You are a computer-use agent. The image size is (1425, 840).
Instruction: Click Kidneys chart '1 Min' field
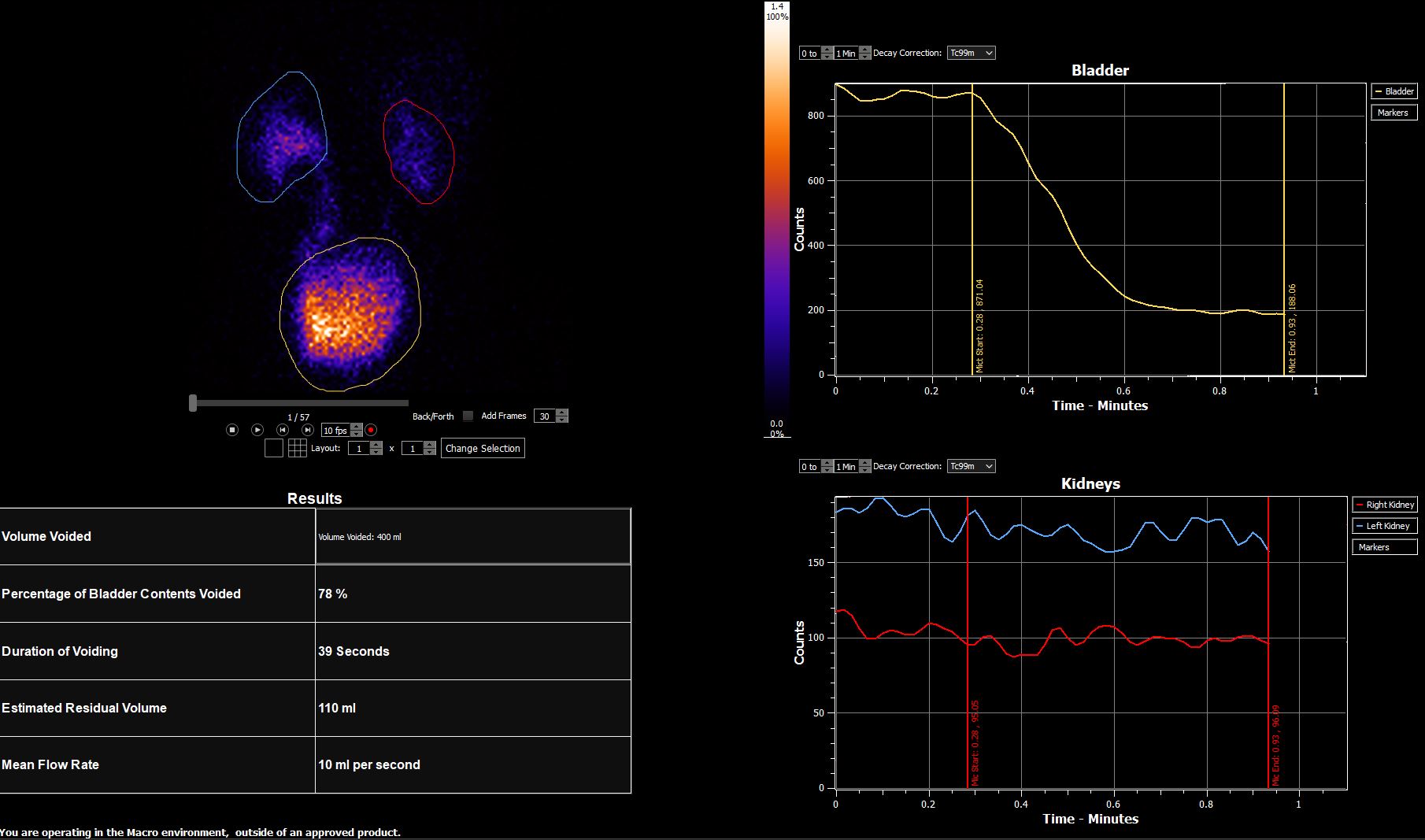coord(847,467)
